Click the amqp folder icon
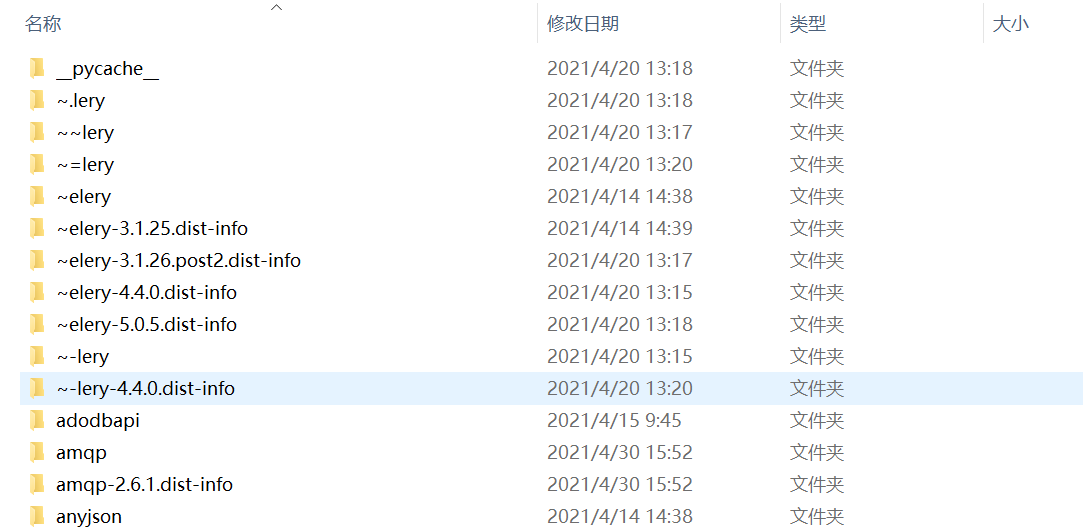 click(37, 452)
